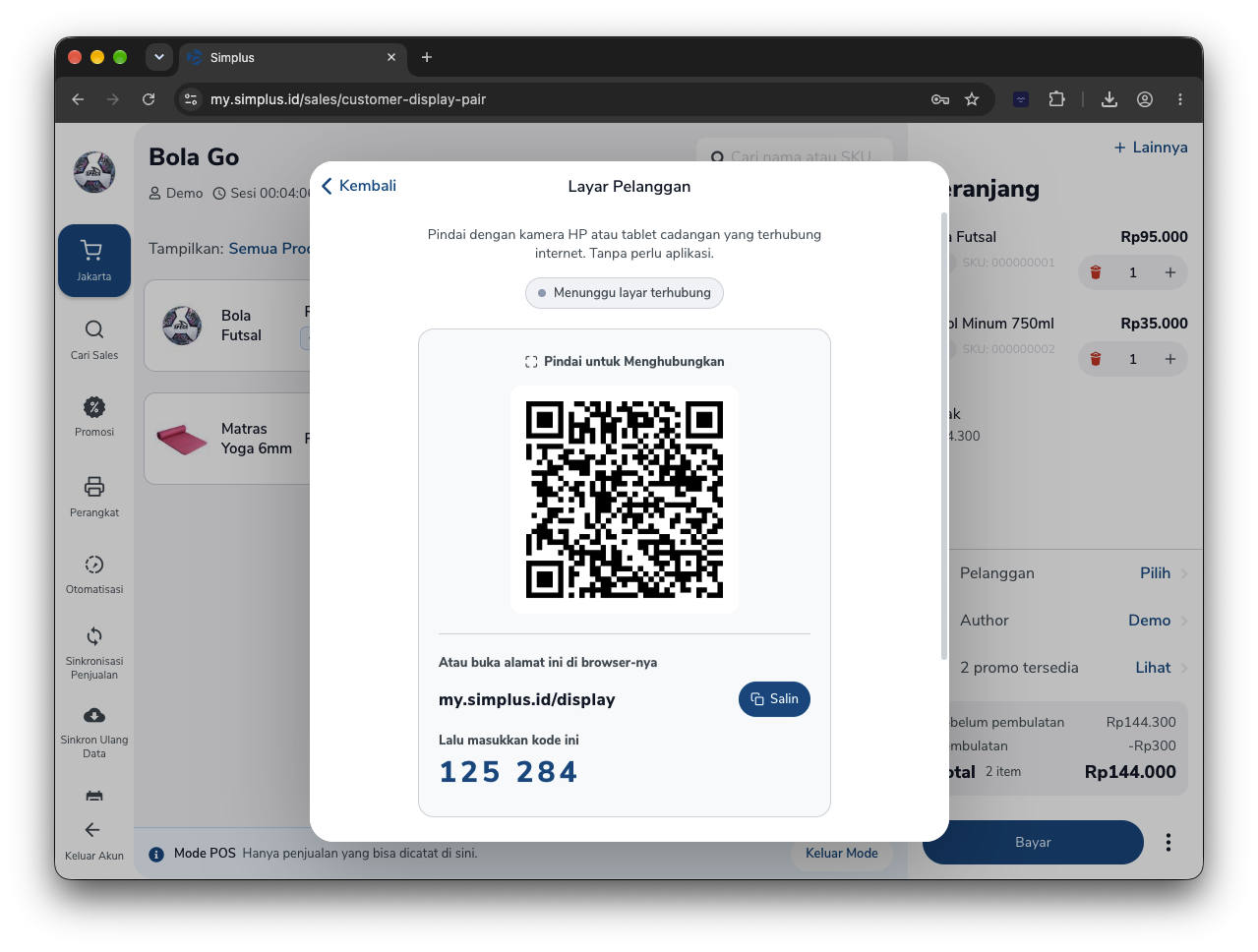1258x952 pixels.
Task: Open browser extensions puzzle icon
Action: (x=1056, y=99)
